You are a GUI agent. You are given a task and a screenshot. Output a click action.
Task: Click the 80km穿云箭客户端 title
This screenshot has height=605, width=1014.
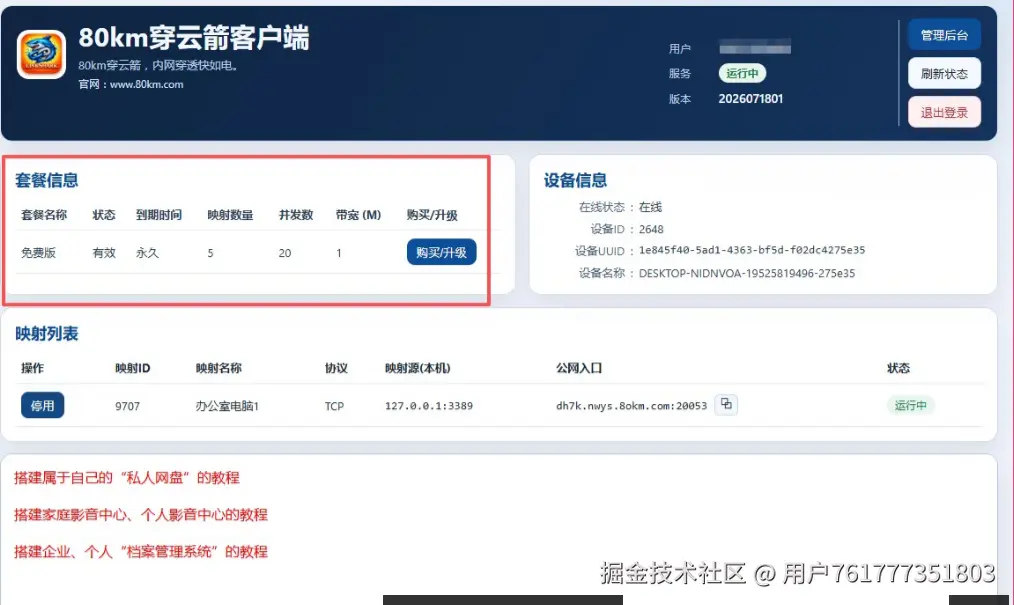coord(194,38)
